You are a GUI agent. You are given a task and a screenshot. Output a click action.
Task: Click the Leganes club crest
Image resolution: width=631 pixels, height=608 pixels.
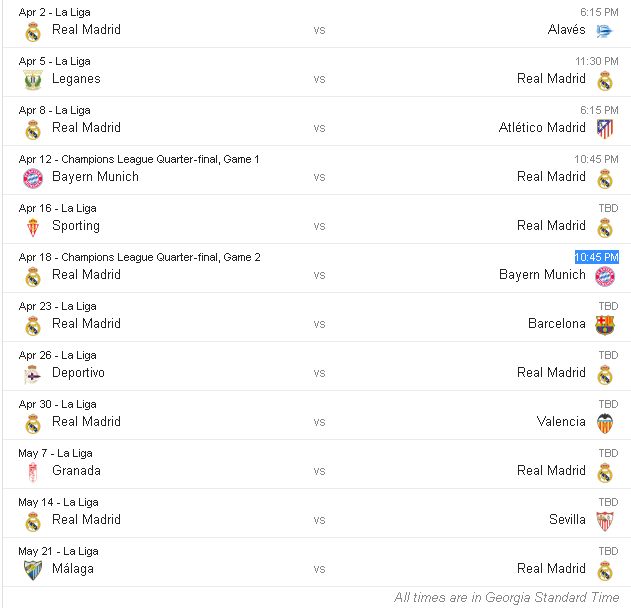33,80
